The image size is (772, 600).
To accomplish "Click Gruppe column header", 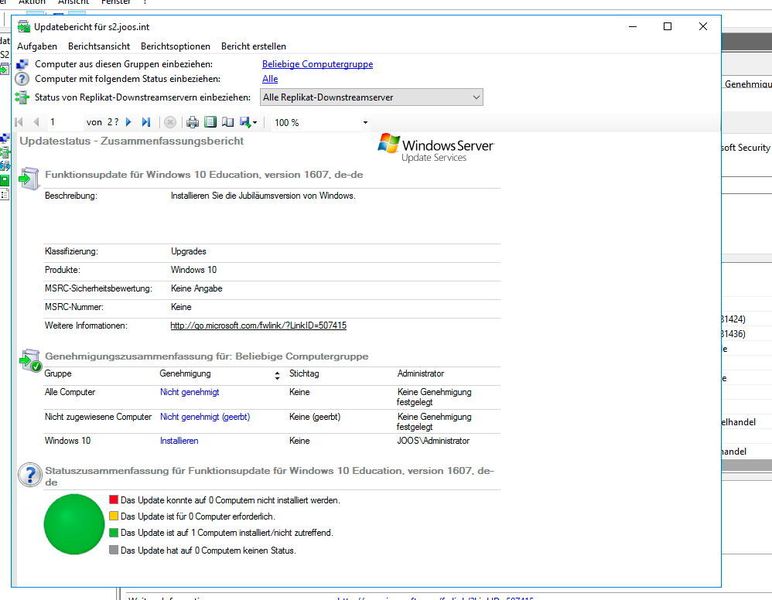I will [58, 374].
